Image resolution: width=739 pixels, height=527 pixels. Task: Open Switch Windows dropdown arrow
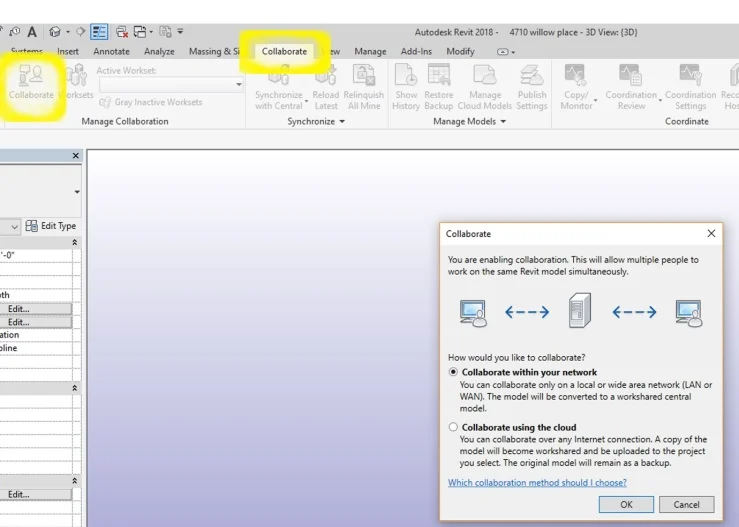tap(151, 32)
